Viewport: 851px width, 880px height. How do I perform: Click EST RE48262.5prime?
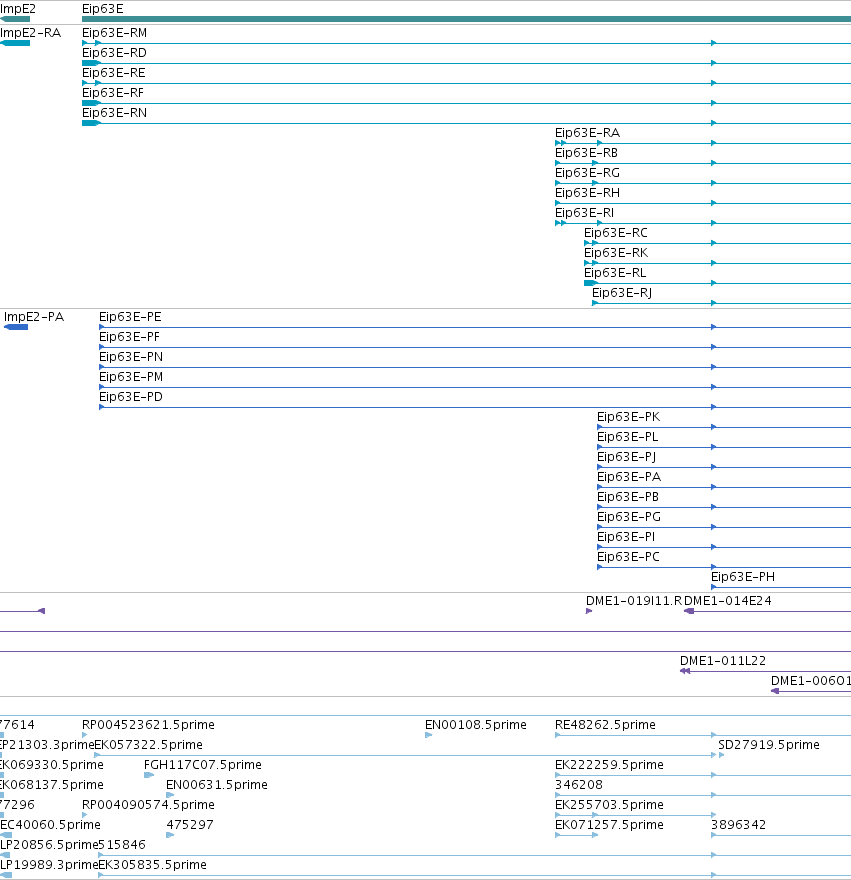click(605, 725)
